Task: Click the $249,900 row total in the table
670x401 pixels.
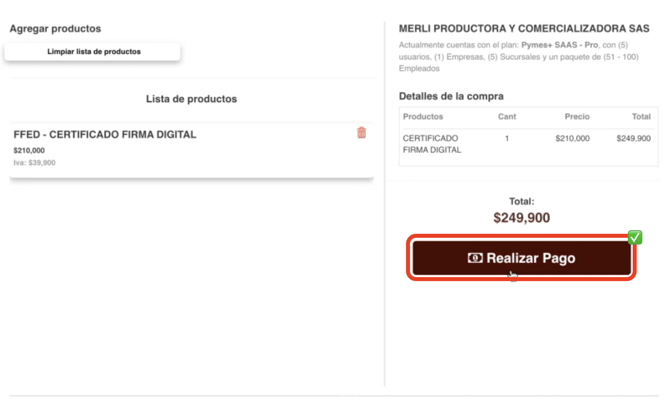Action: click(633, 139)
